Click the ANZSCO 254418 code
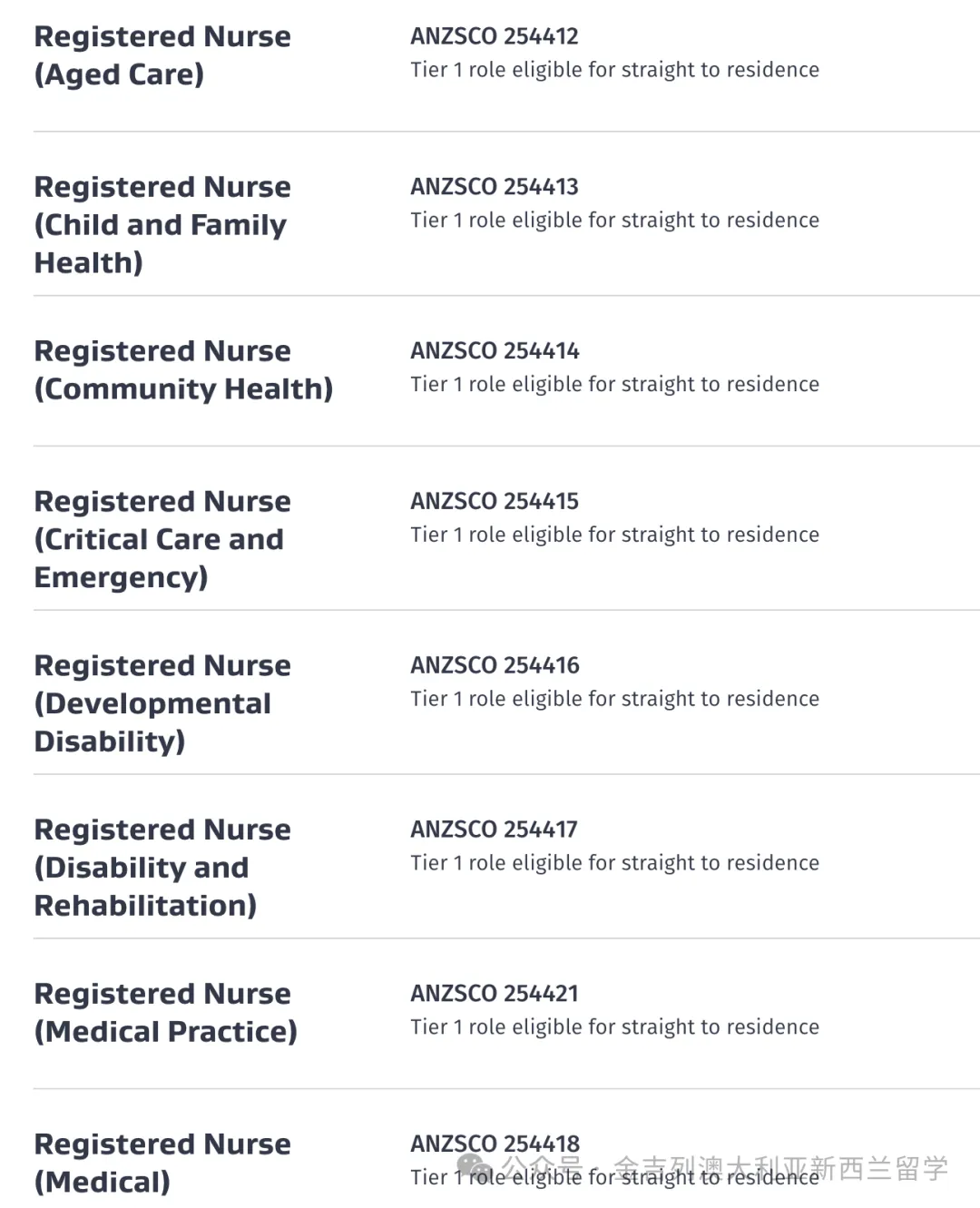The height and width of the screenshot is (1208, 980). (495, 1144)
